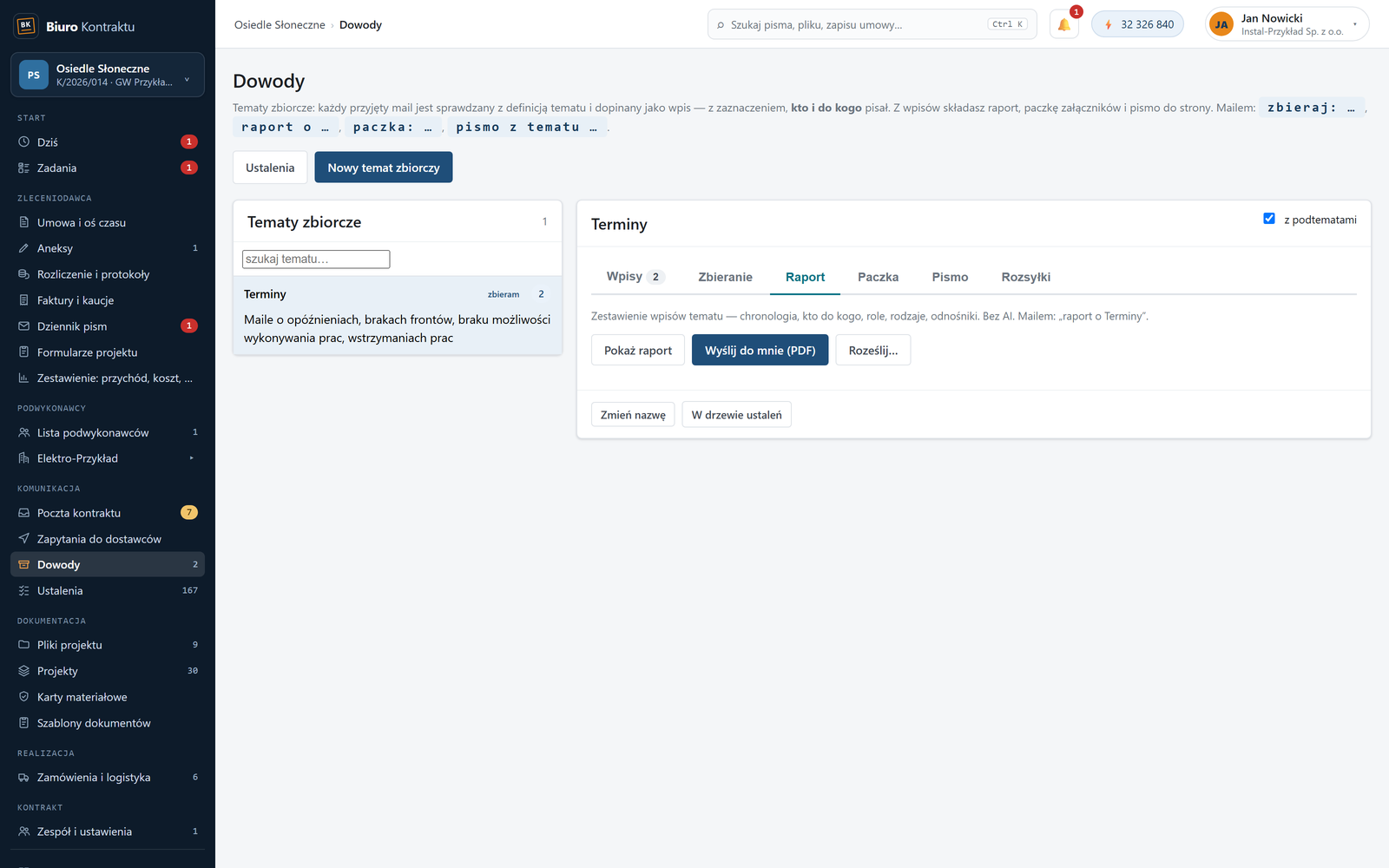Click the Nowy temat zbiorczy button
This screenshot has width=1389, height=868.
coord(384,168)
